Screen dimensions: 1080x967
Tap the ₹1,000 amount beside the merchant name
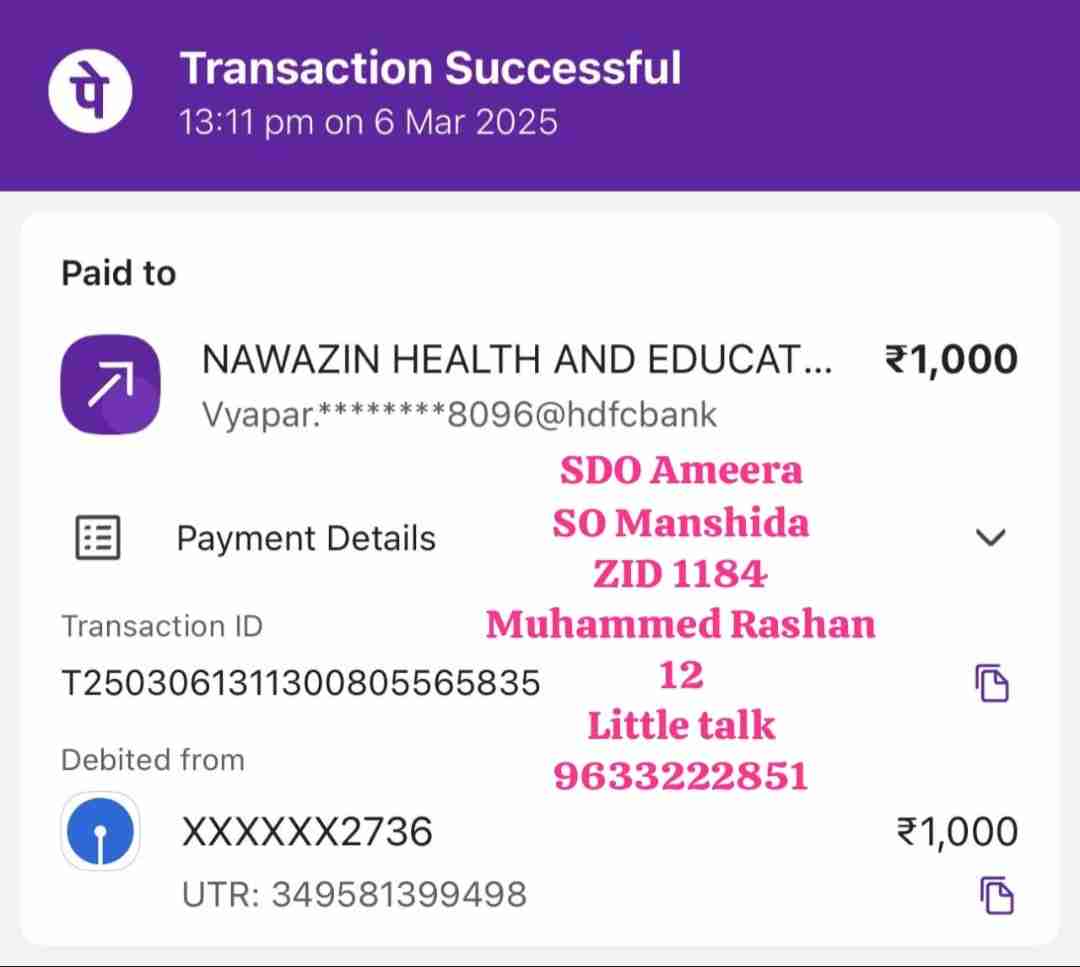(951, 360)
